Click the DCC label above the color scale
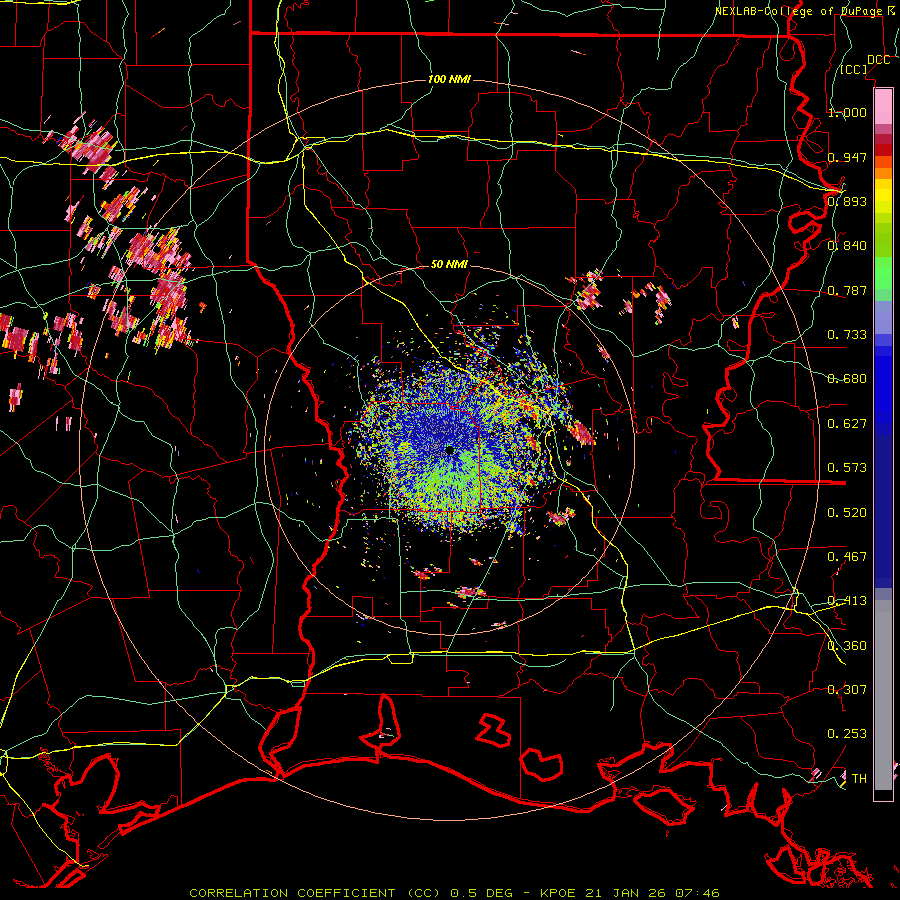The image size is (900, 900). (879, 60)
